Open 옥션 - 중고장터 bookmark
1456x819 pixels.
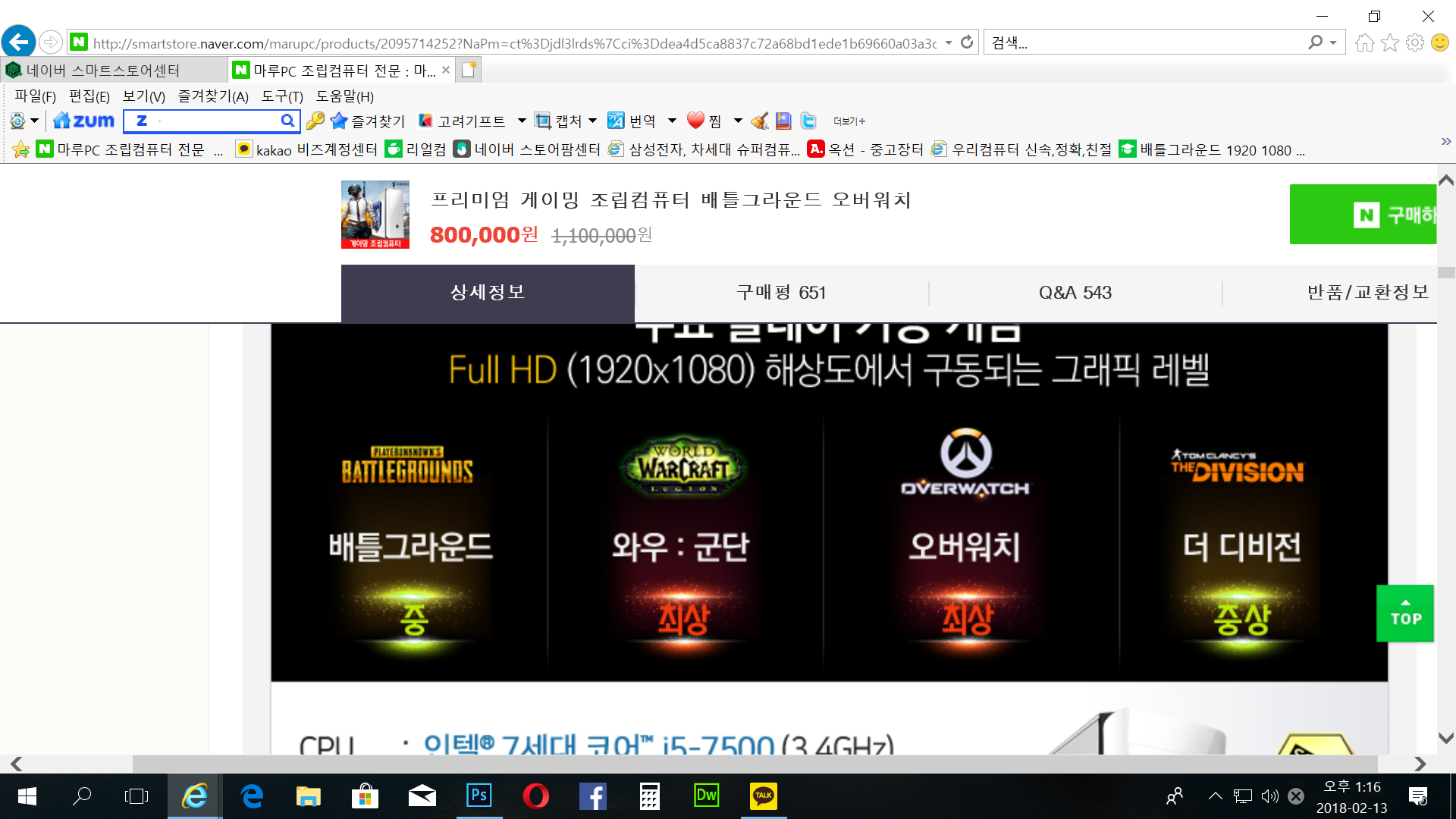tap(865, 149)
